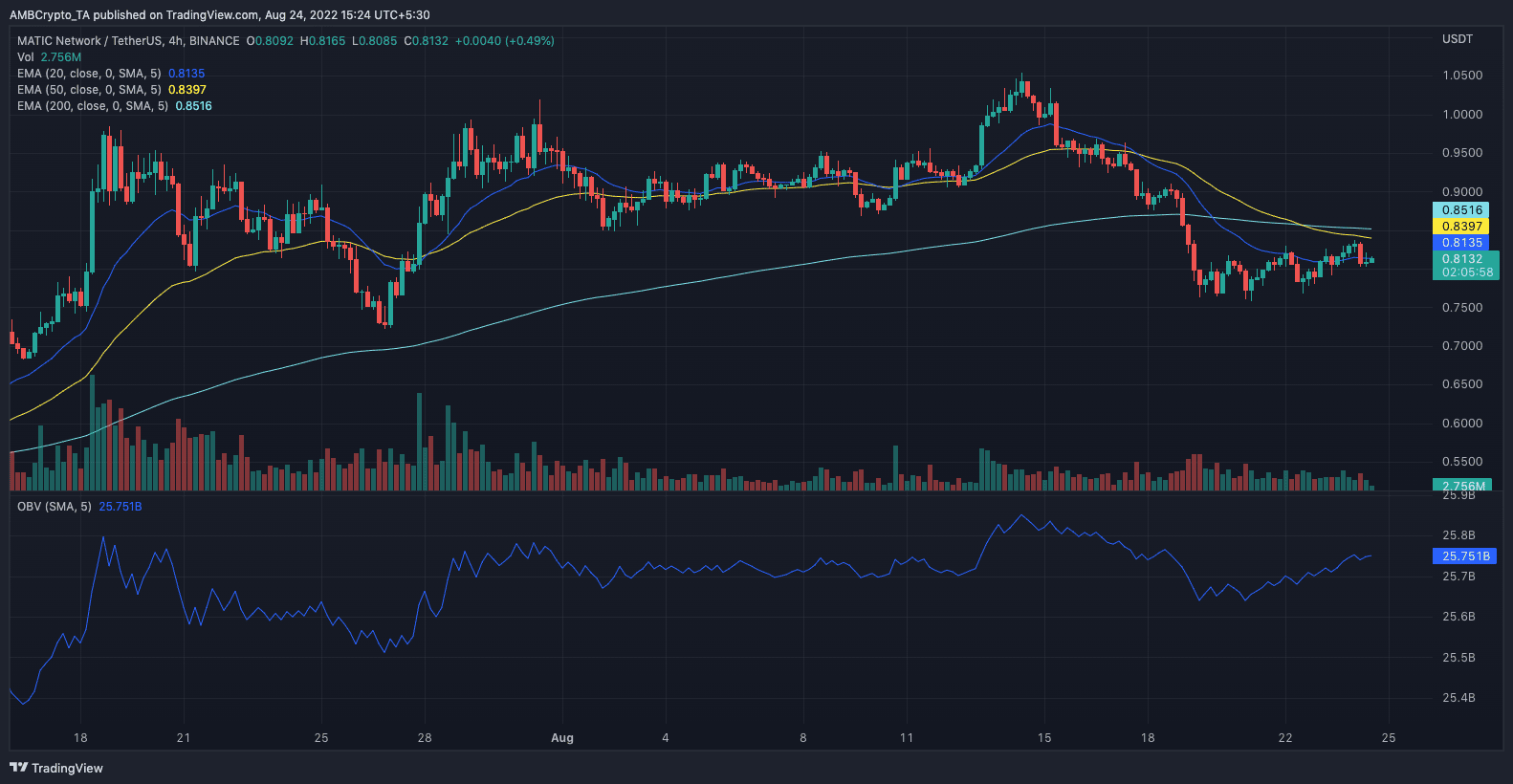
Task: Click the OBV (SMA, 5) indicator legend
Action: pyautogui.click(x=79, y=507)
